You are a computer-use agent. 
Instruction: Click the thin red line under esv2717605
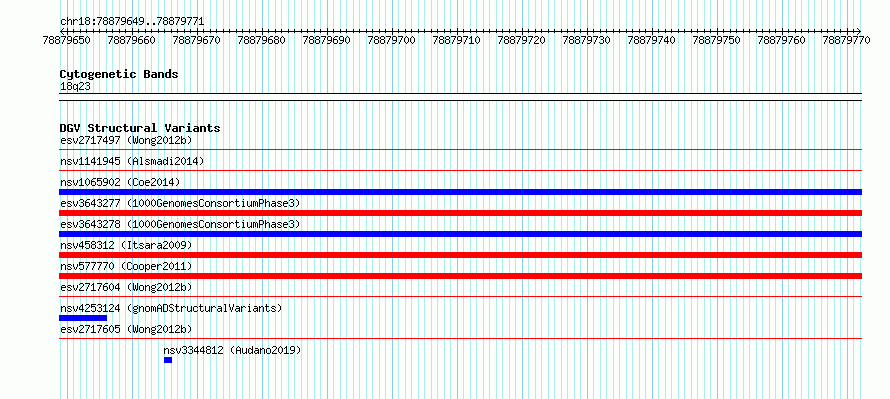(x=460, y=338)
